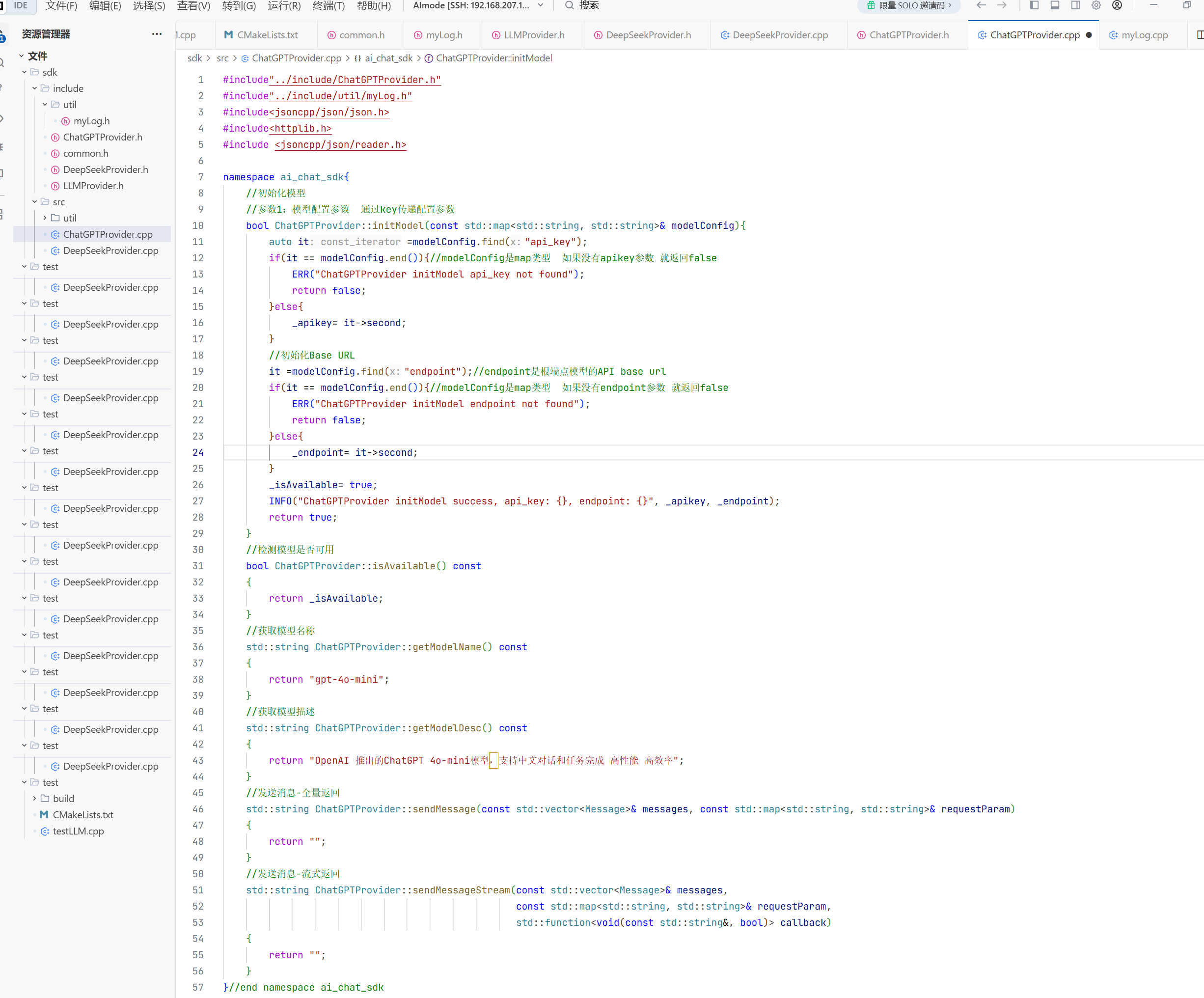Click line number 24 in the gutter
Viewport: 1204px width, 998px height.
pyautogui.click(x=198, y=452)
